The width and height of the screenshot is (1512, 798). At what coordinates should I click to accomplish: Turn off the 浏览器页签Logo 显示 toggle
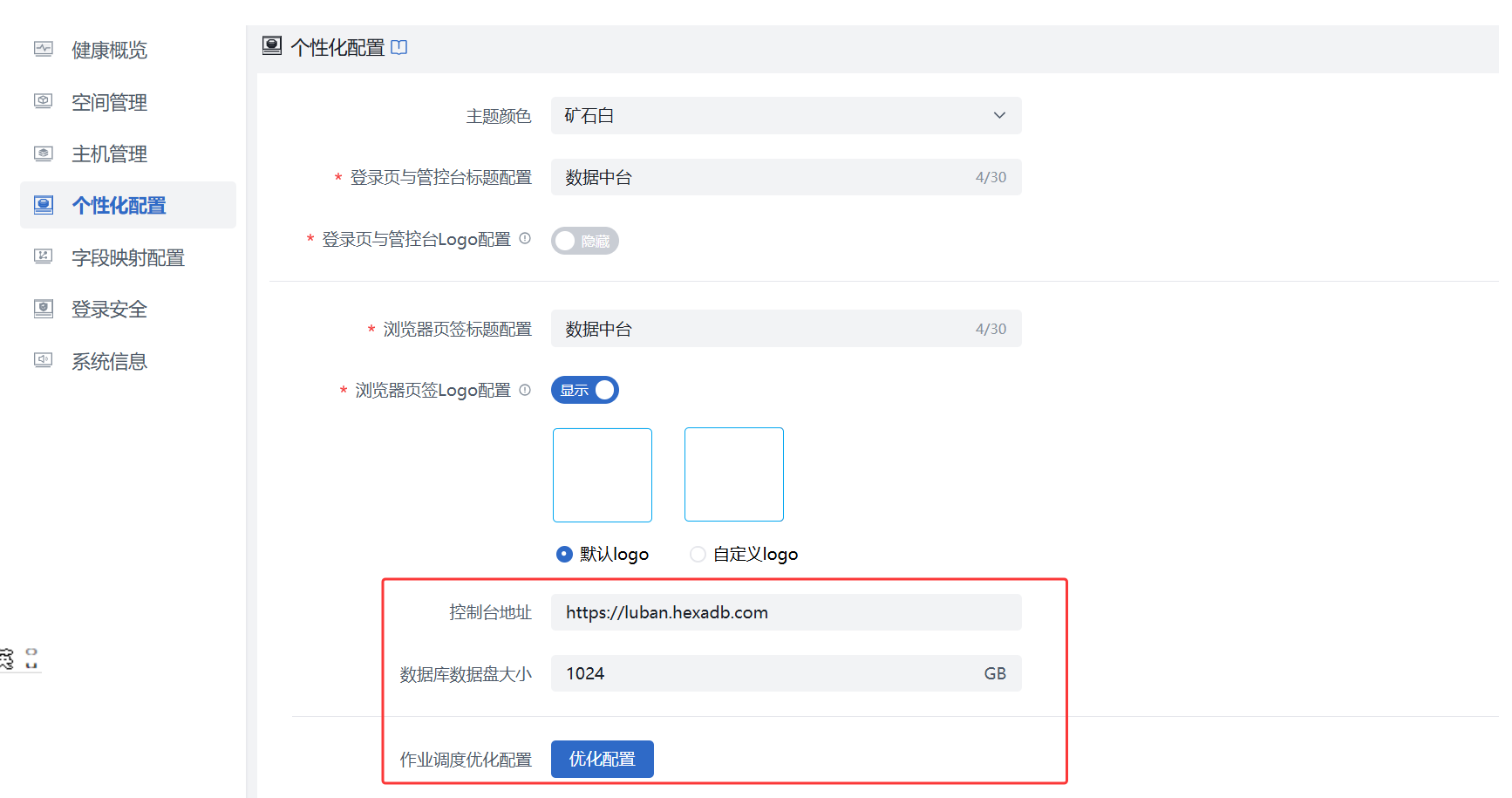pyautogui.click(x=584, y=390)
